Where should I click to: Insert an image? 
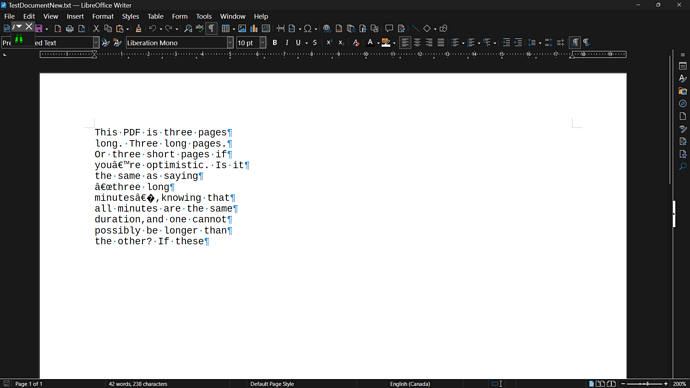tap(242, 29)
